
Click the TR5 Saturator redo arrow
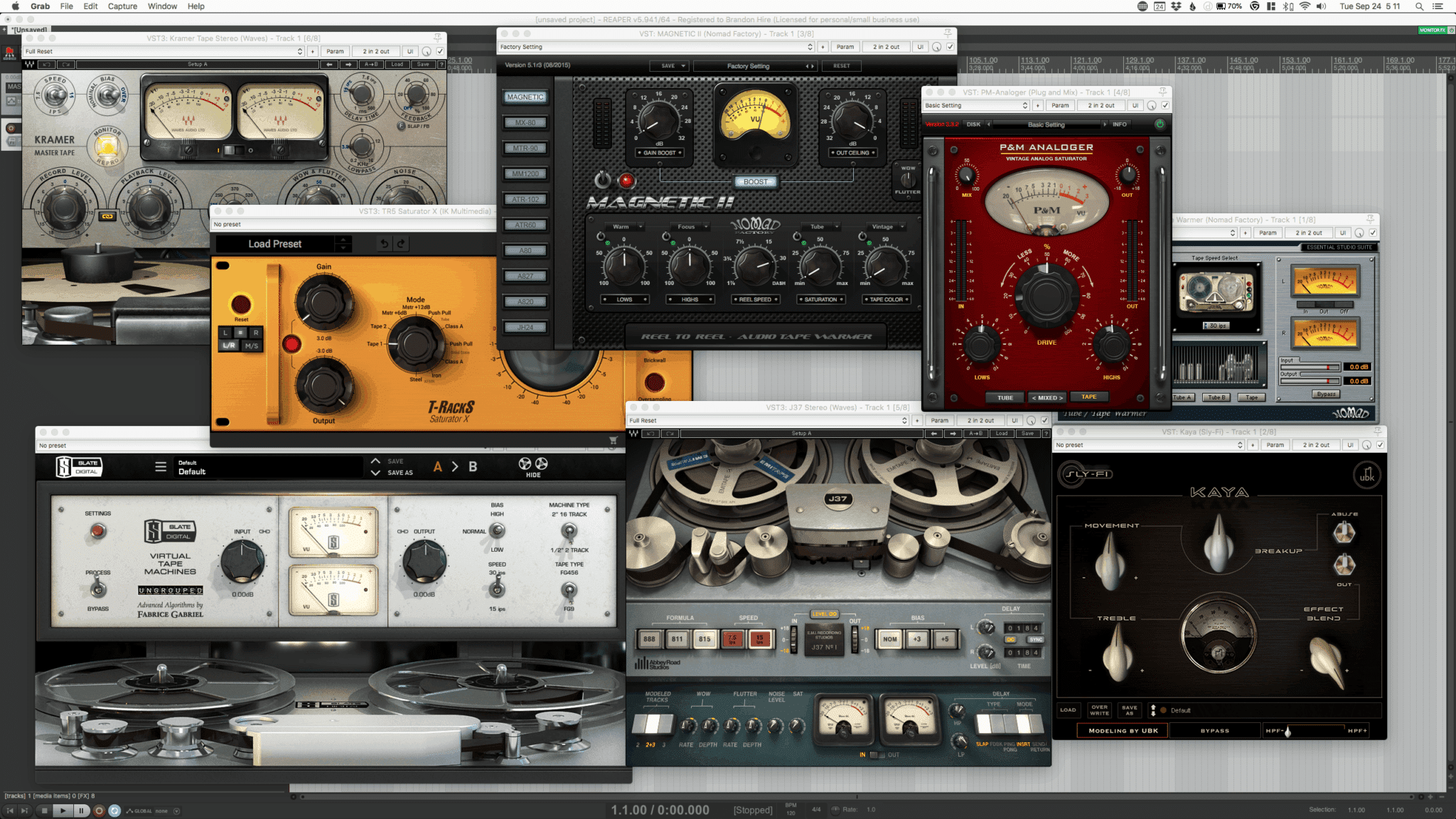pos(402,244)
